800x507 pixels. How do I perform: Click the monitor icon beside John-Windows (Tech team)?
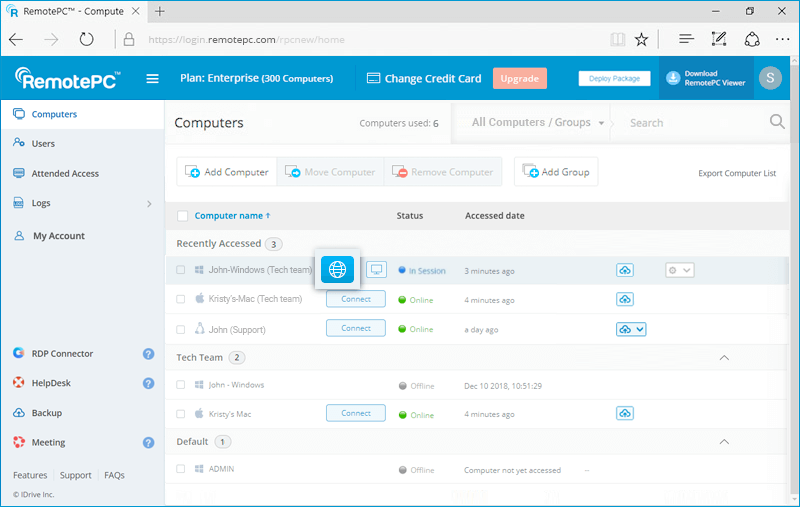(377, 269)
